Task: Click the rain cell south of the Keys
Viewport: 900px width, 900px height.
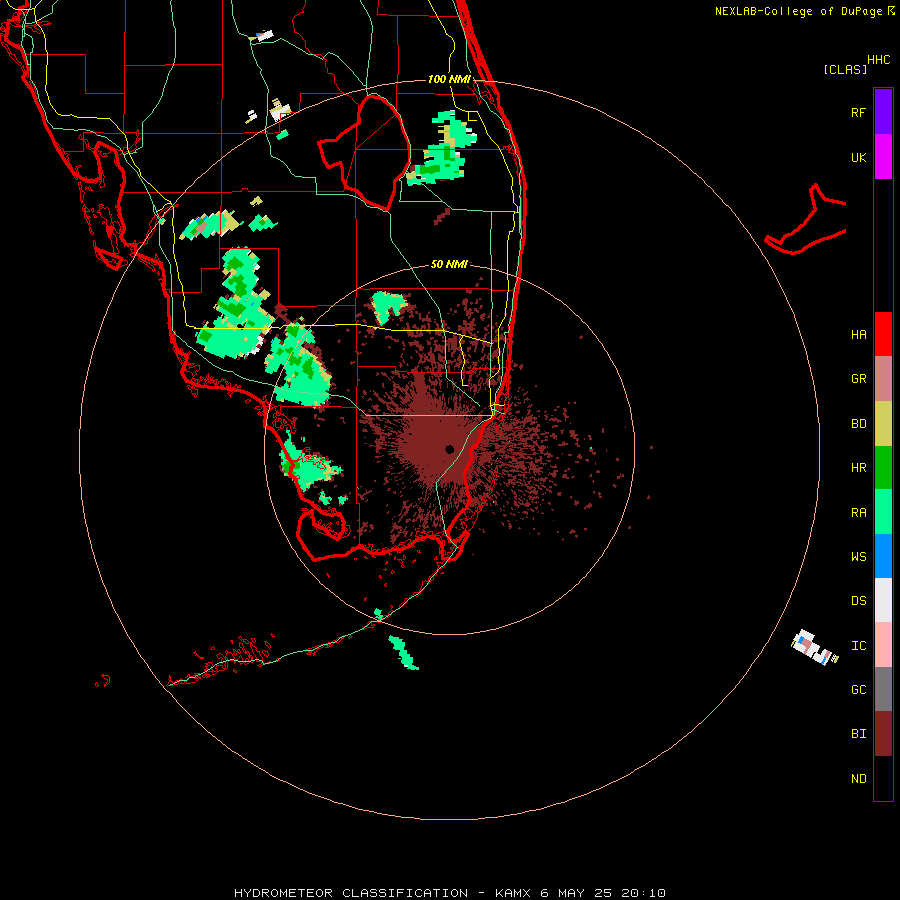Action: [404, 652]
